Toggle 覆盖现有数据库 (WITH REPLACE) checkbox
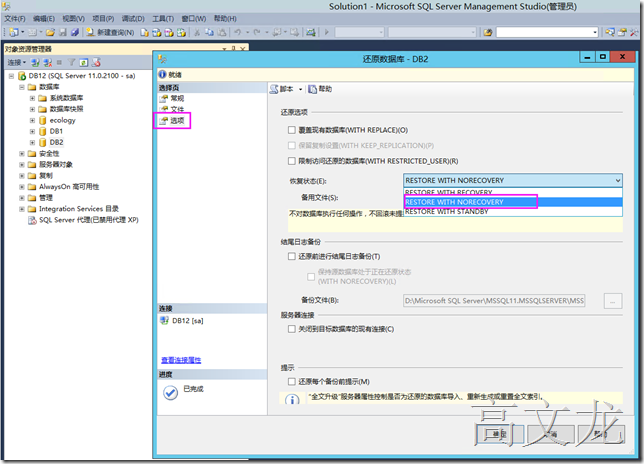644x464 pixels. pos(292,130)
